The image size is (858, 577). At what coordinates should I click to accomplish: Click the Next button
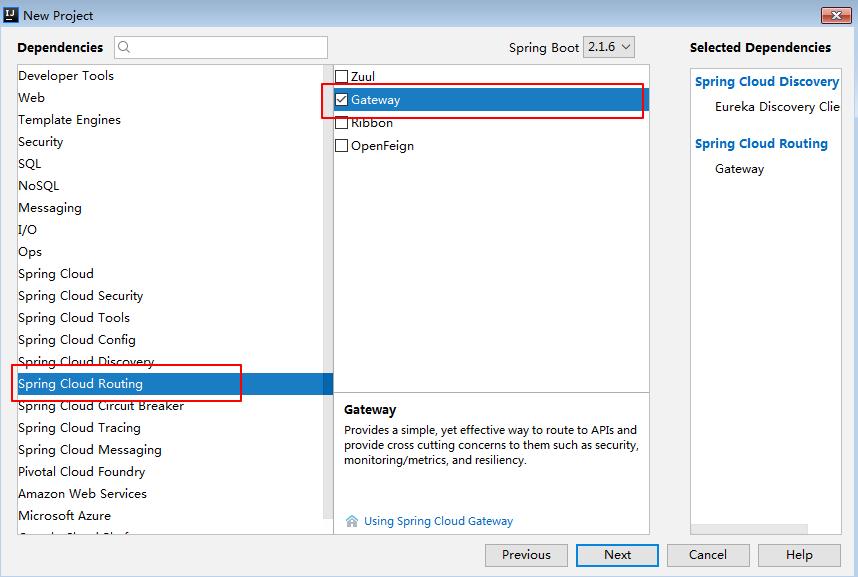tap(617, 555)
